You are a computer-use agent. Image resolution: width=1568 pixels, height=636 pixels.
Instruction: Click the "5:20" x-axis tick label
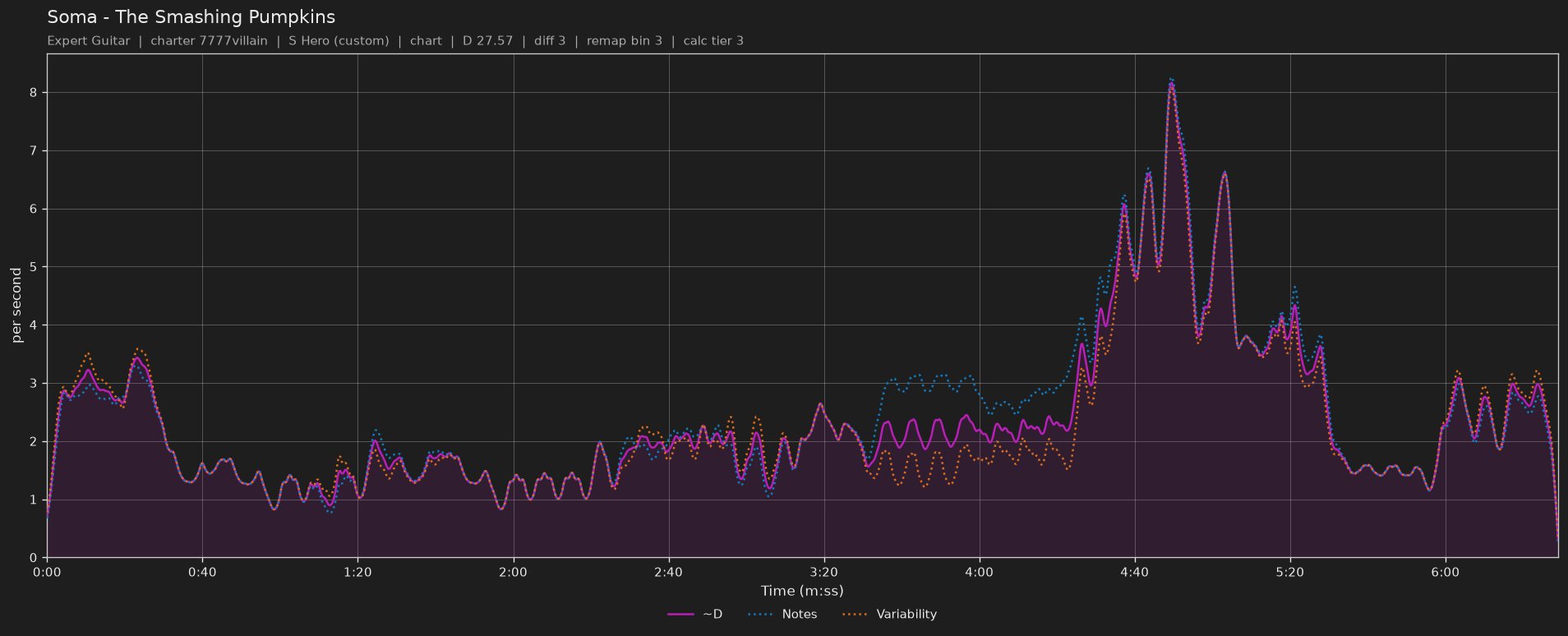(1289, 572)
